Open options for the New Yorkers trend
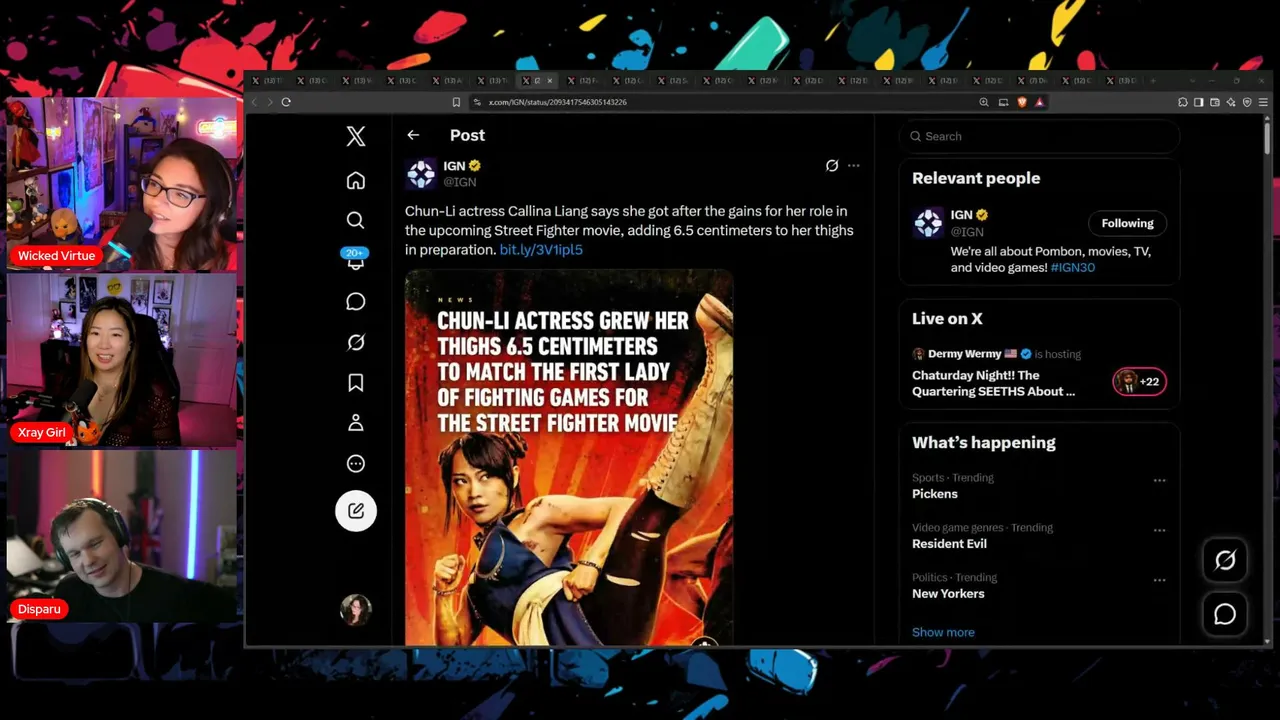Viewport: 1280px width, 720px height. (1159, 580)
